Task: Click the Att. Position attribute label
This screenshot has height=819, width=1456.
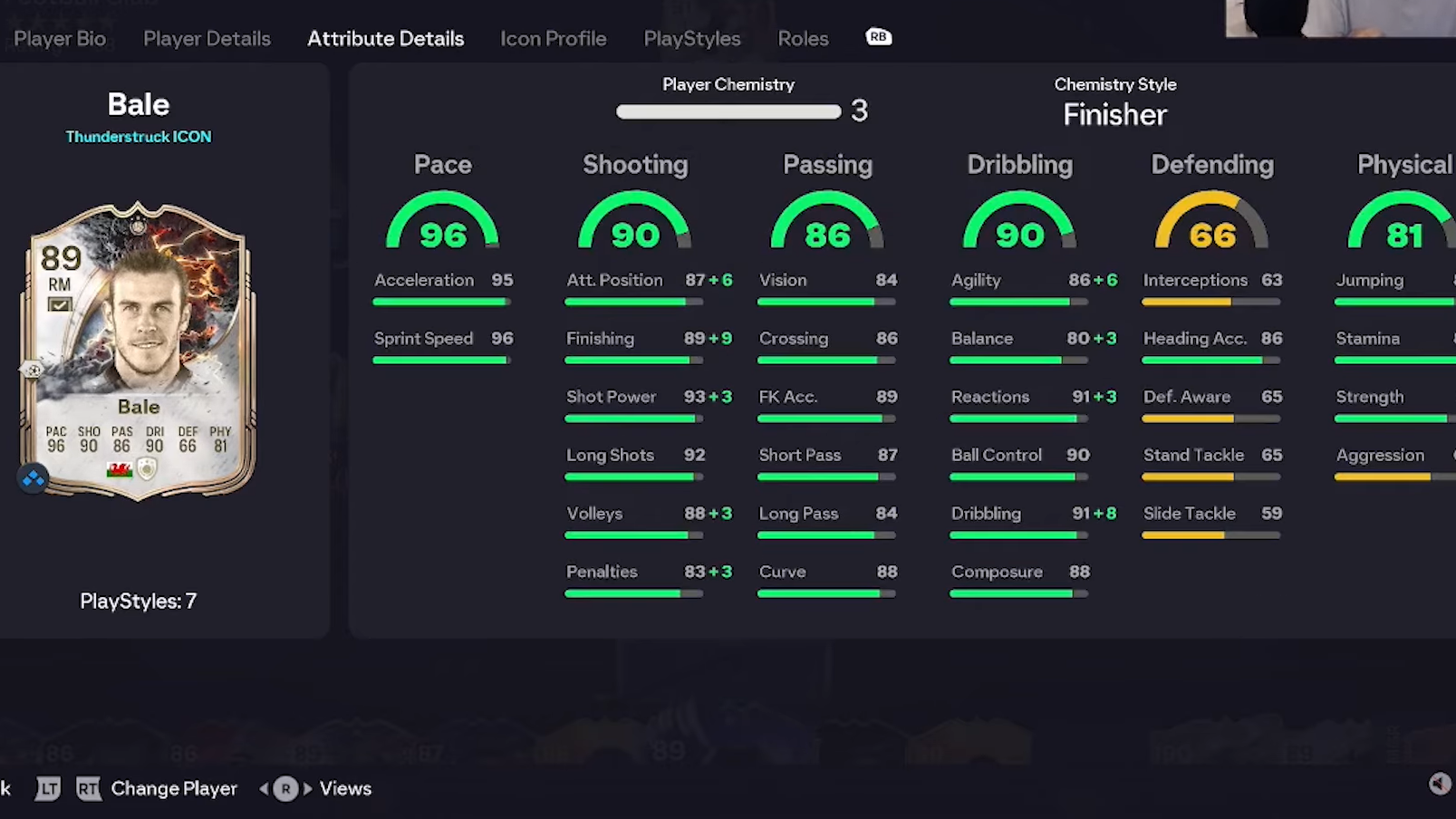Action: point(614,281)
